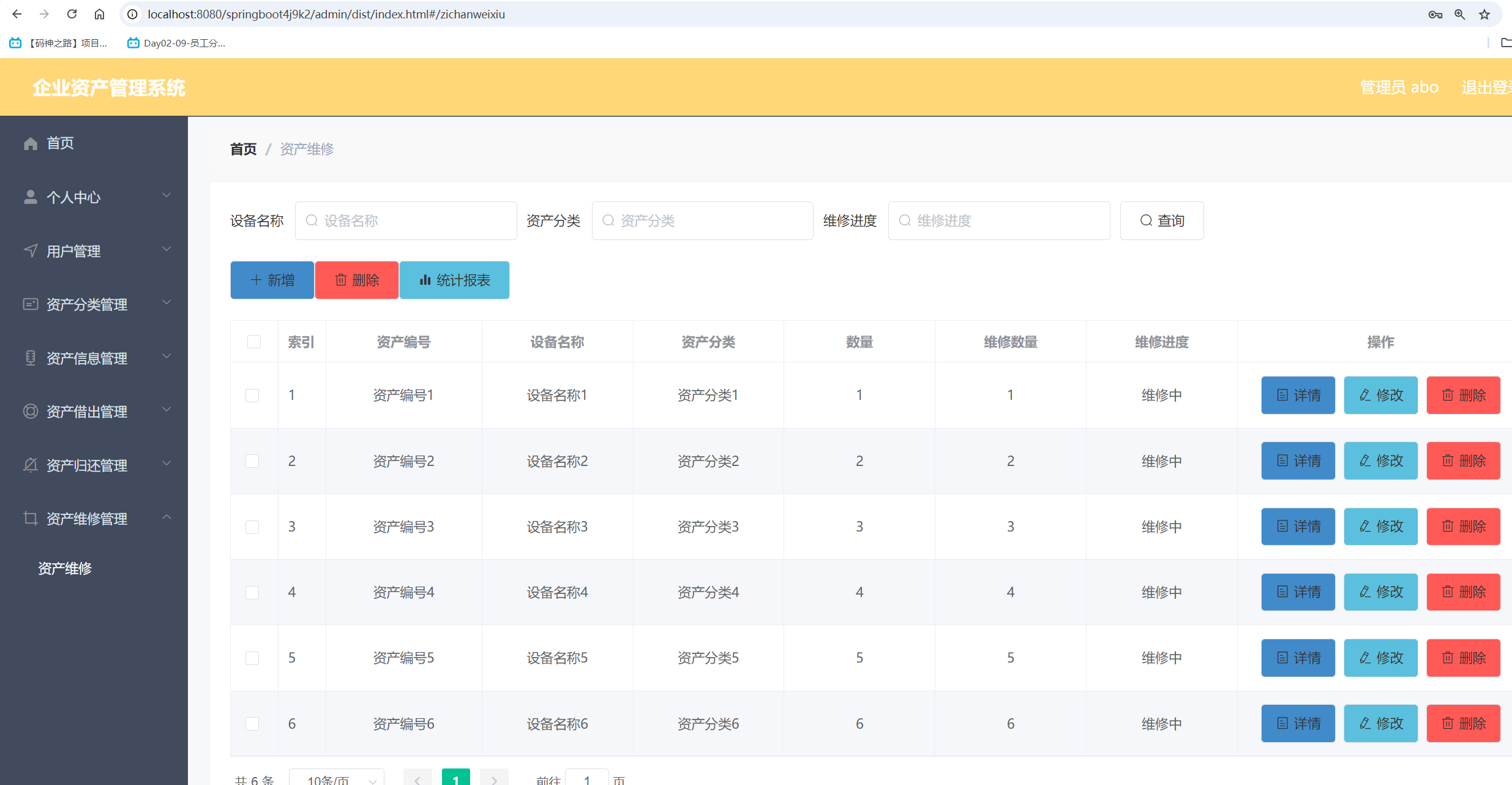1512x785 pixels.
Task: Open 详情 for 设备名称2
Action: [1298, 460]
